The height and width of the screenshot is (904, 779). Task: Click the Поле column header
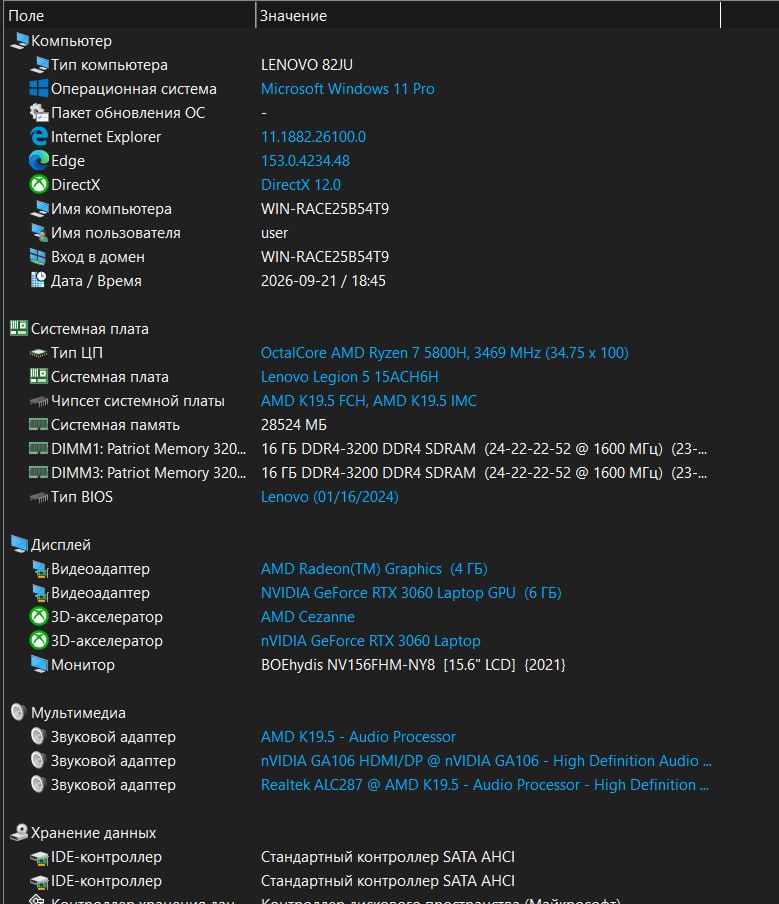pyautogui.click(x=129, y=16)
